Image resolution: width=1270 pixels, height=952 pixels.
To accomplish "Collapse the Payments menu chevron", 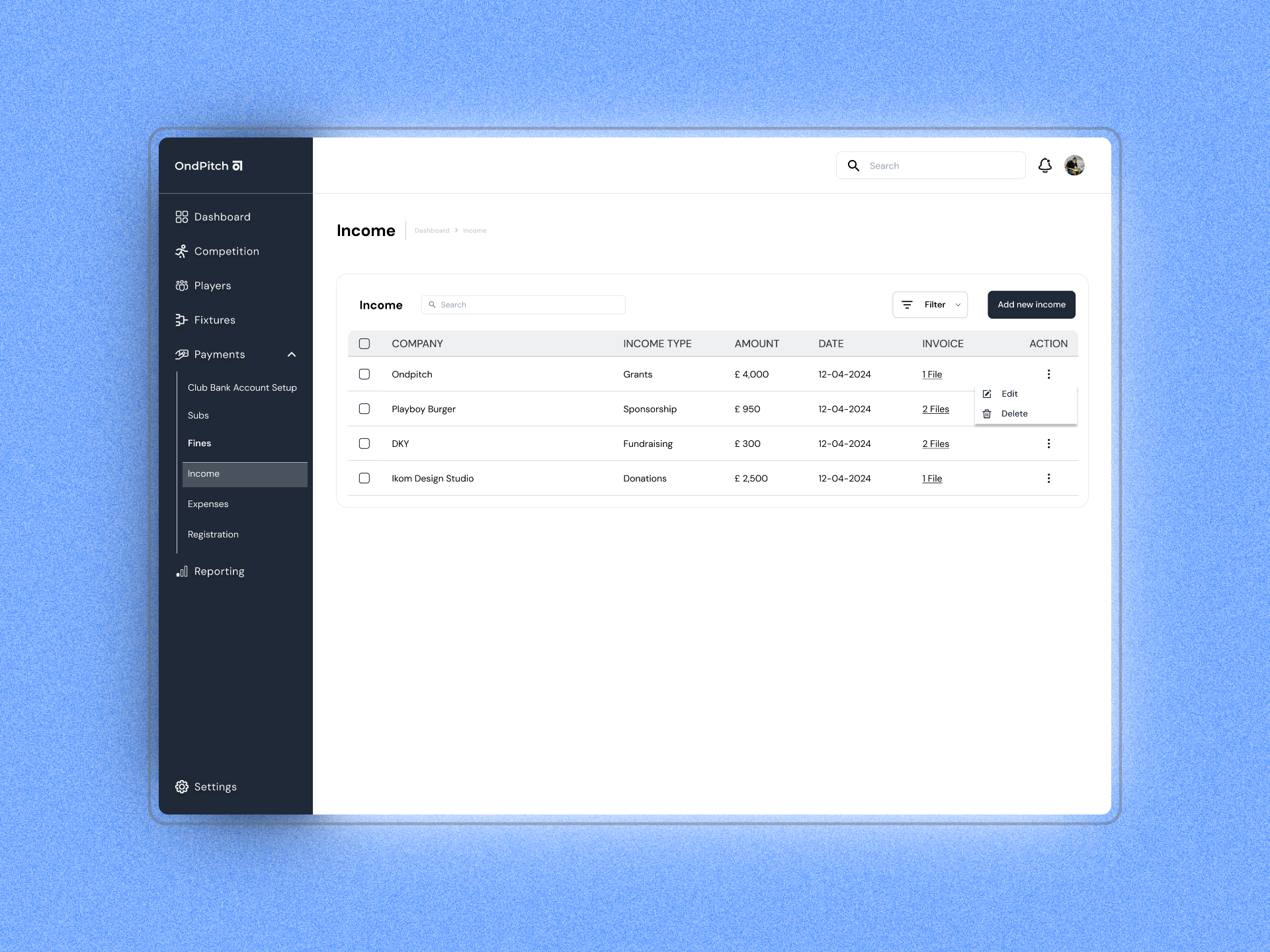I will click(x=292, y=354).
